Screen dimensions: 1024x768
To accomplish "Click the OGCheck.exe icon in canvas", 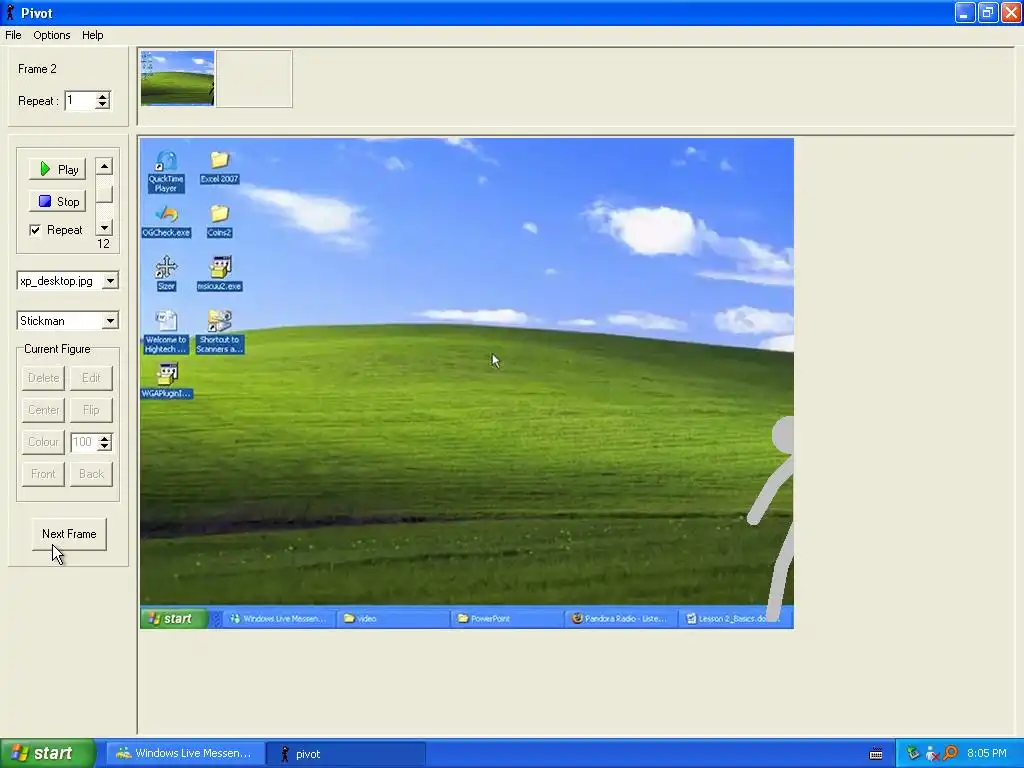I will click(166, 221).
